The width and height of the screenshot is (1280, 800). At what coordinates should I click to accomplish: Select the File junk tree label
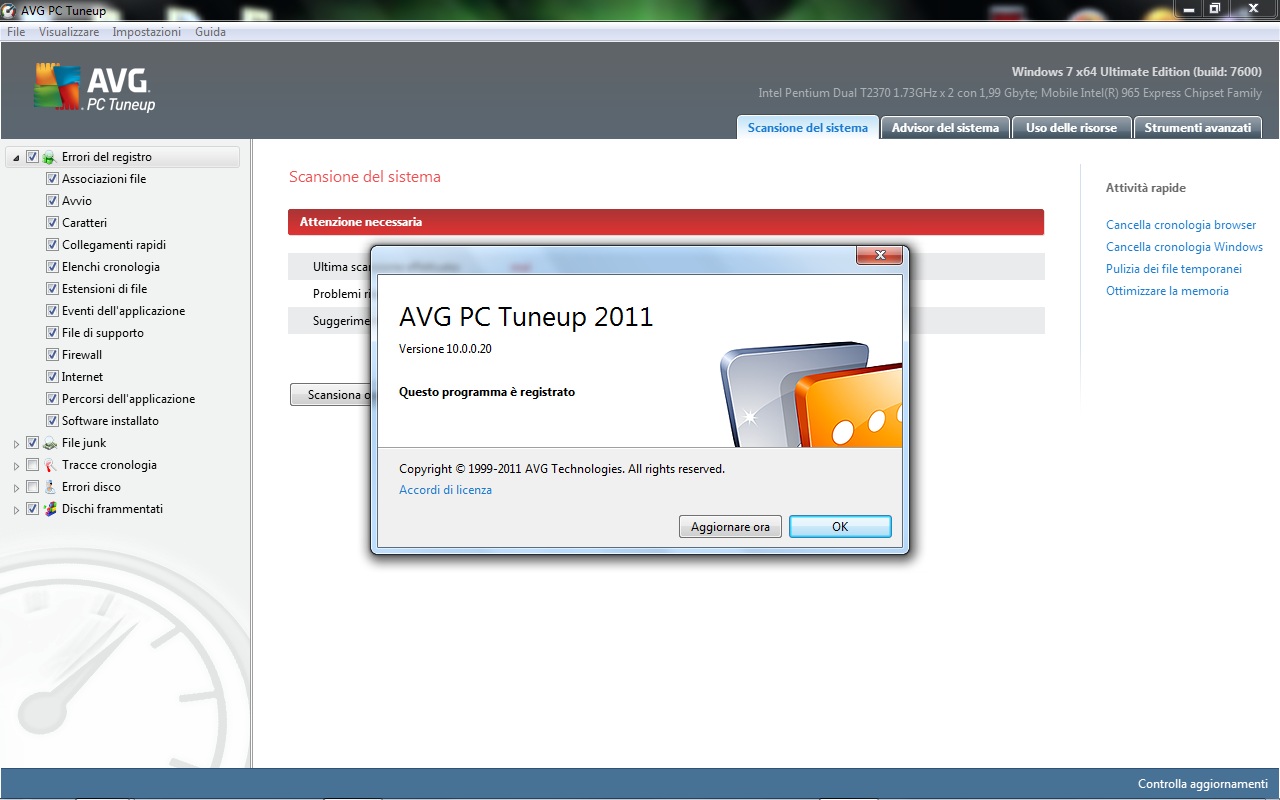pyautogui.click(x=84, y=443)
